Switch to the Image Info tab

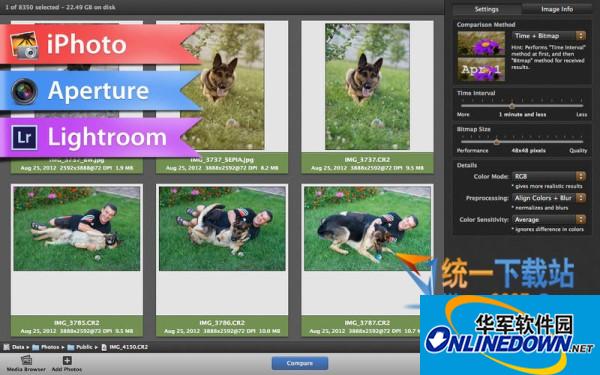(x=557, y=9)
